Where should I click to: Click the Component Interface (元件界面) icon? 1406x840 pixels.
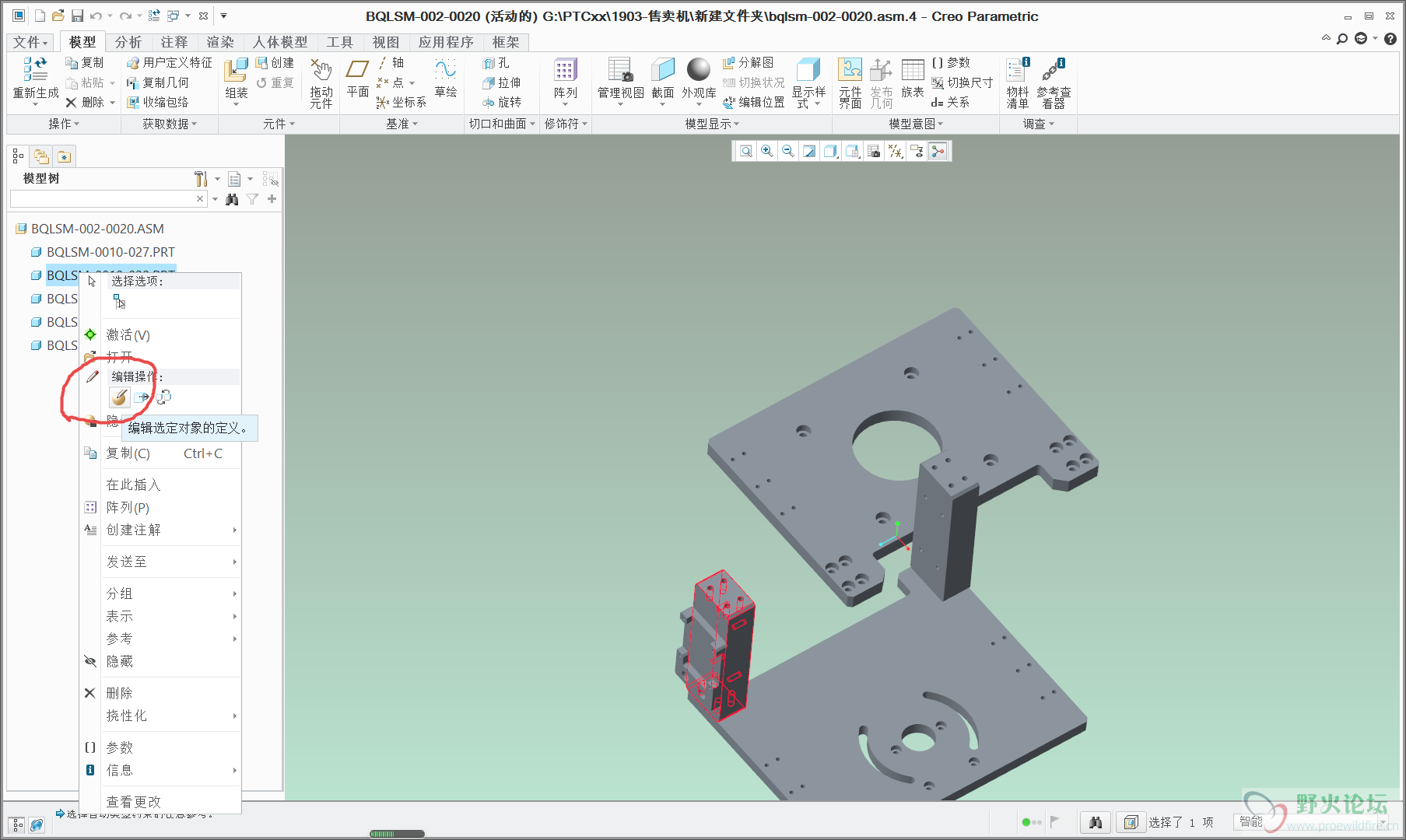(x=850, y=69)
